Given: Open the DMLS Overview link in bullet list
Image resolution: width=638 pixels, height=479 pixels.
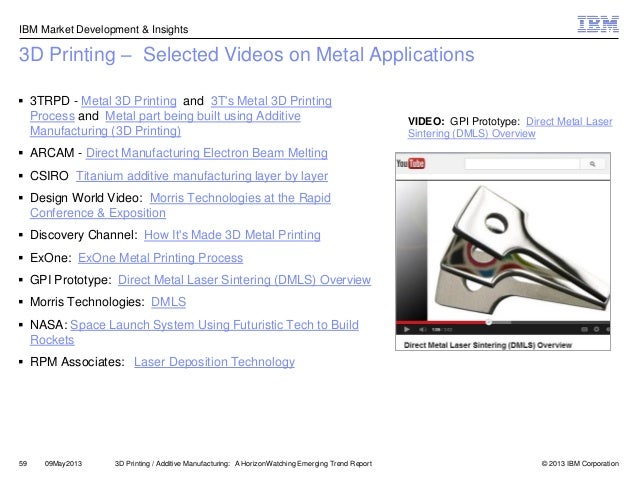Looking at the screenshot, I should pyautogui.click(x=244, y=280).
